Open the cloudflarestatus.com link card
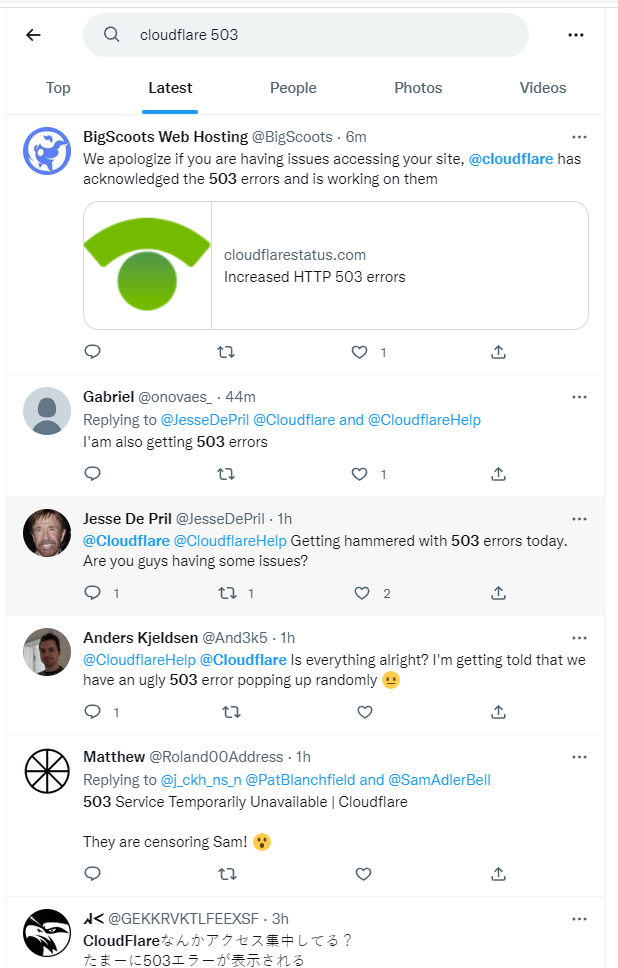618x968 pixels. pos(336,266)
